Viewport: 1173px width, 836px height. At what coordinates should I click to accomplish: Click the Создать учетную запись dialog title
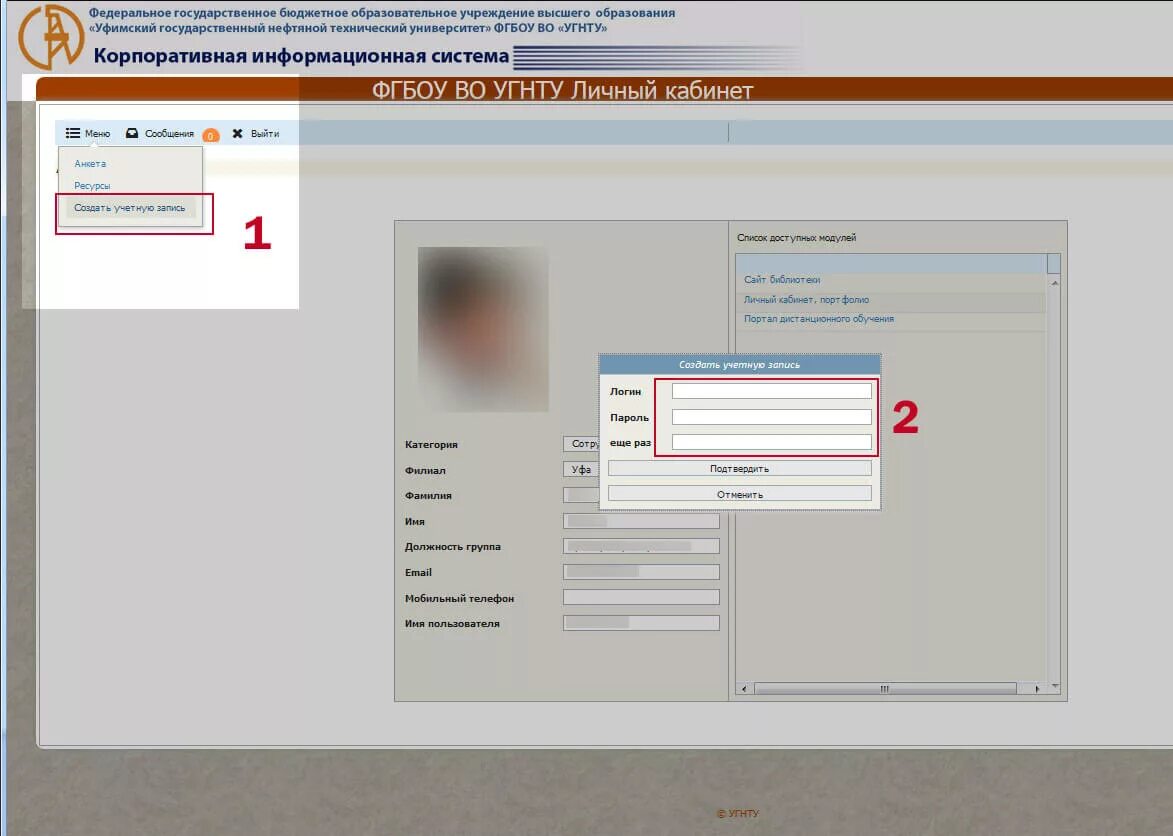[x=739, y=365]
